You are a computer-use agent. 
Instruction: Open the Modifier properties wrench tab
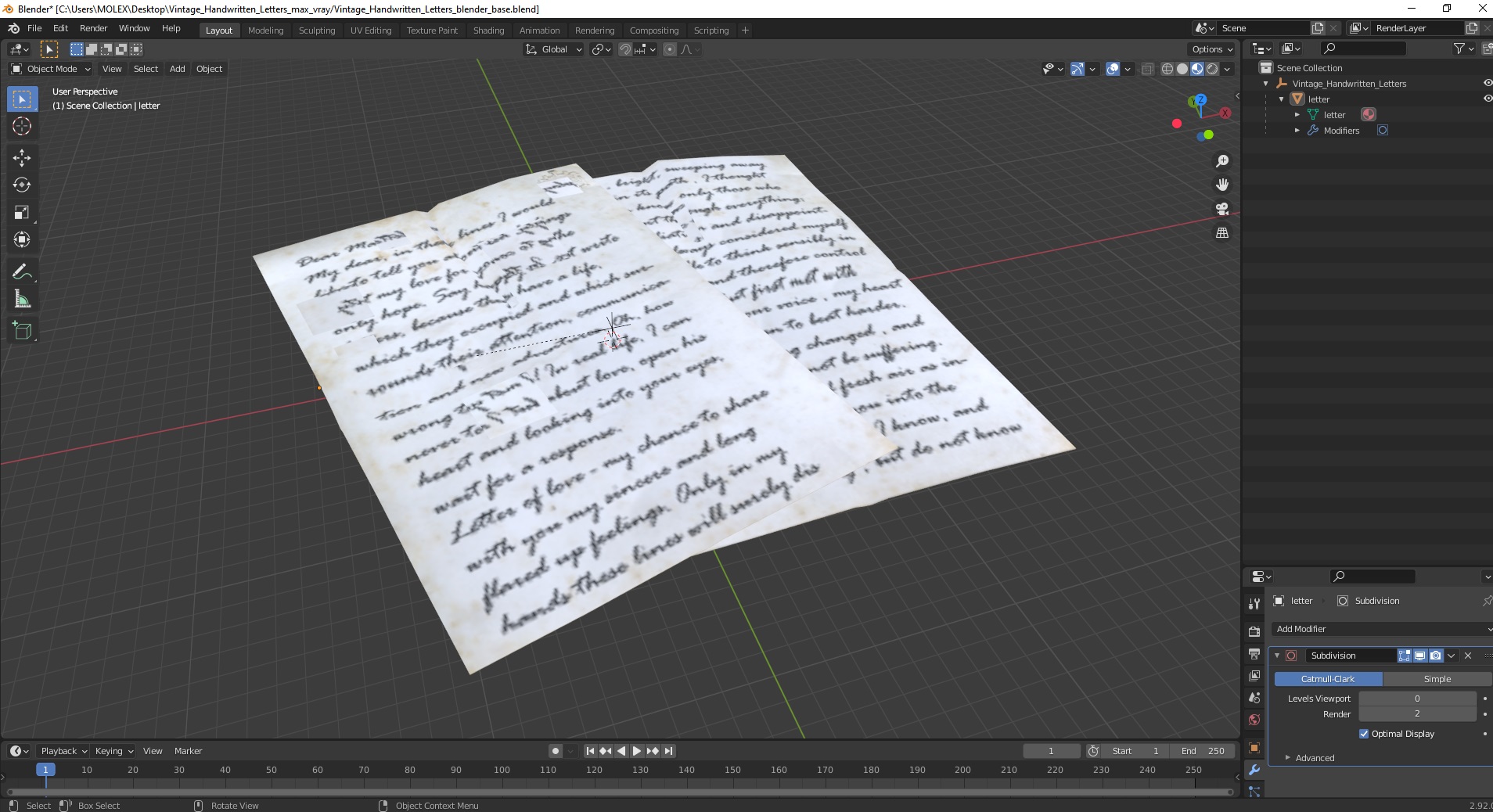(1254, 770)
